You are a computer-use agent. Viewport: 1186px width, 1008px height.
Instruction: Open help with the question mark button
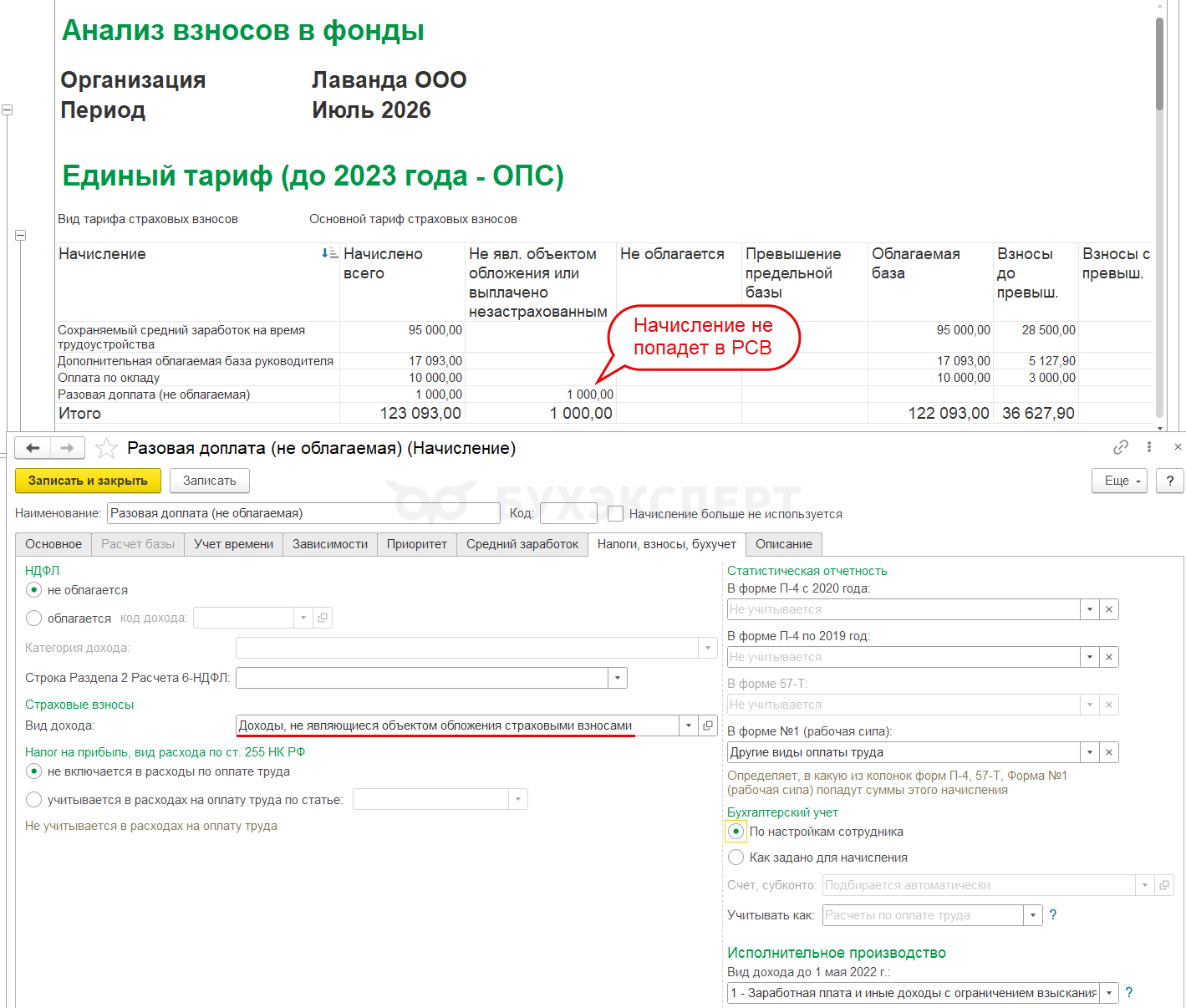[x=1170, y=481]
